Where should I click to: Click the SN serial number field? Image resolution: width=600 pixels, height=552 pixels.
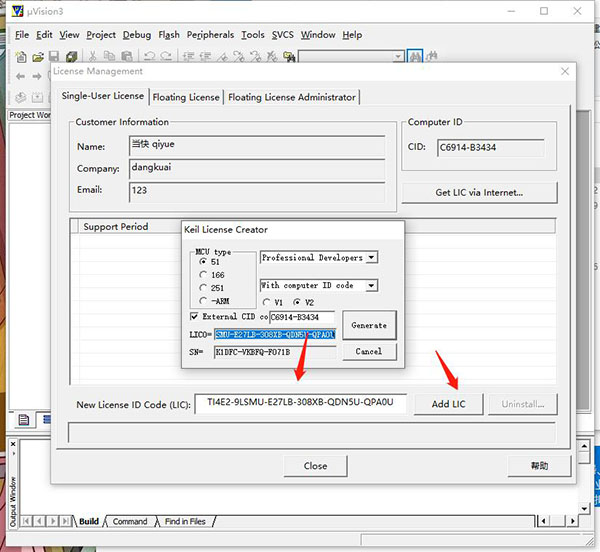(x=275, y=352)
